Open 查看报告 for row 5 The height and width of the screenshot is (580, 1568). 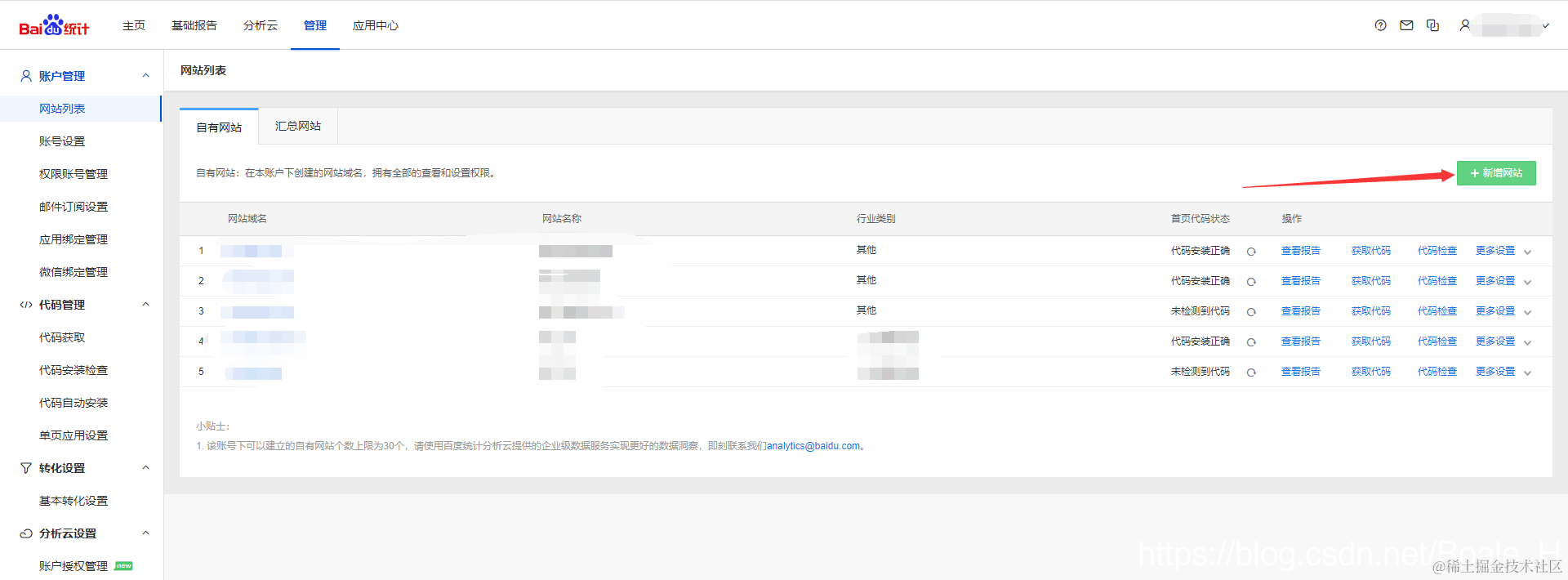(1301, 372)
